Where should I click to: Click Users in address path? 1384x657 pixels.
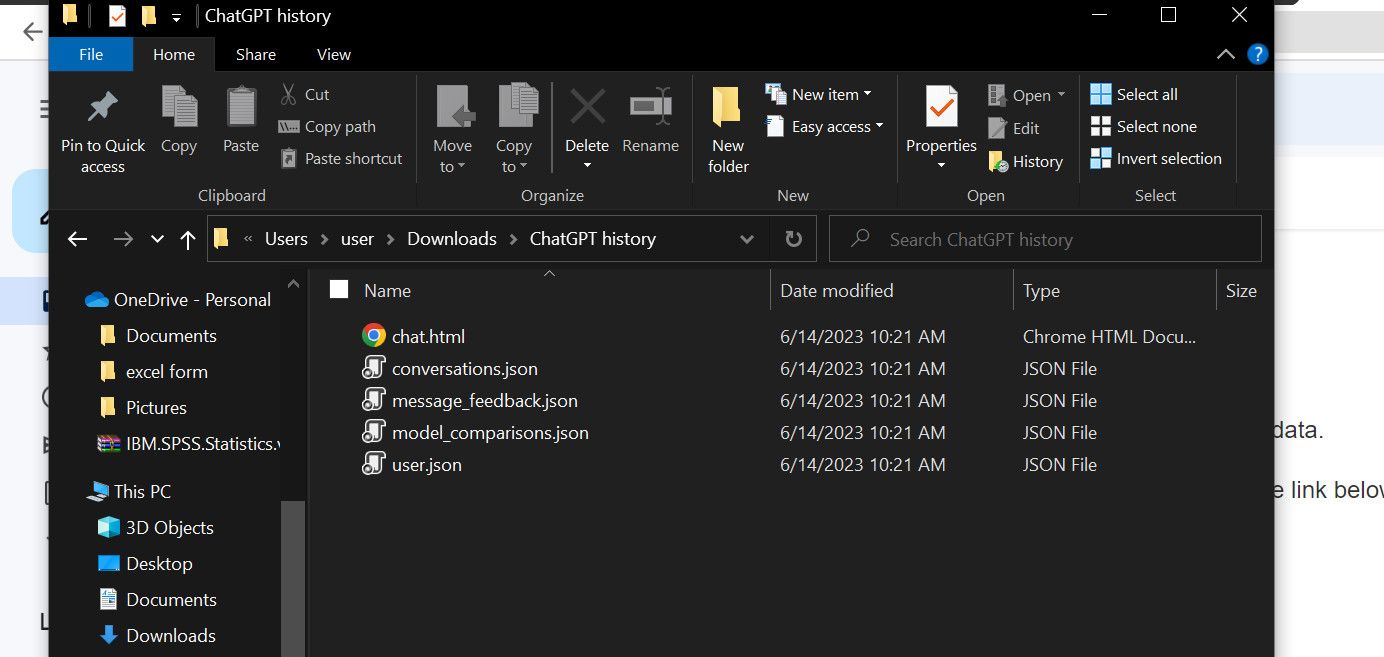tap(286, 239)
